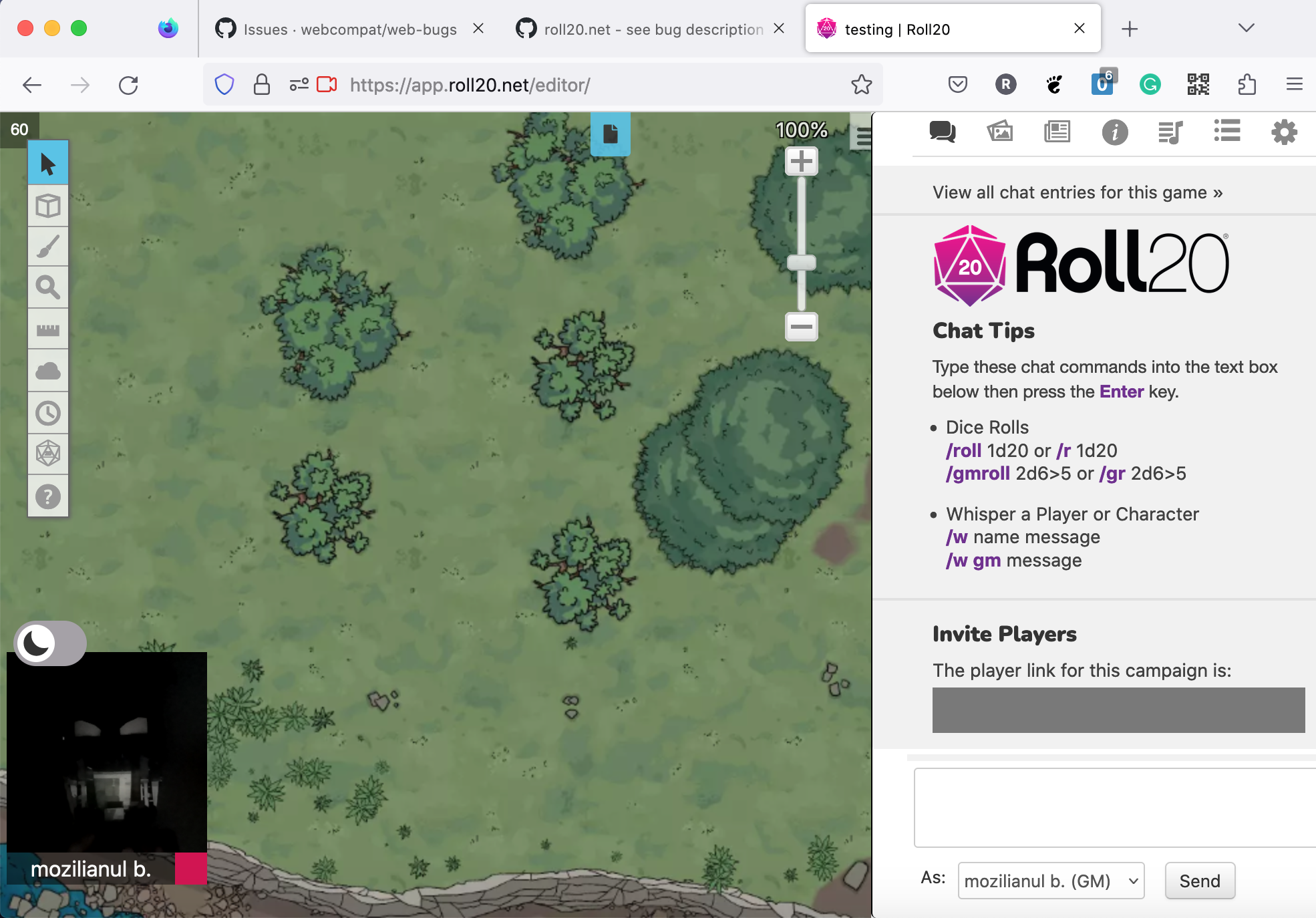This screenshot has width=1316, height=918.
Task: Toggle the dark mode moon switch
Action: (x=37, y=643)
